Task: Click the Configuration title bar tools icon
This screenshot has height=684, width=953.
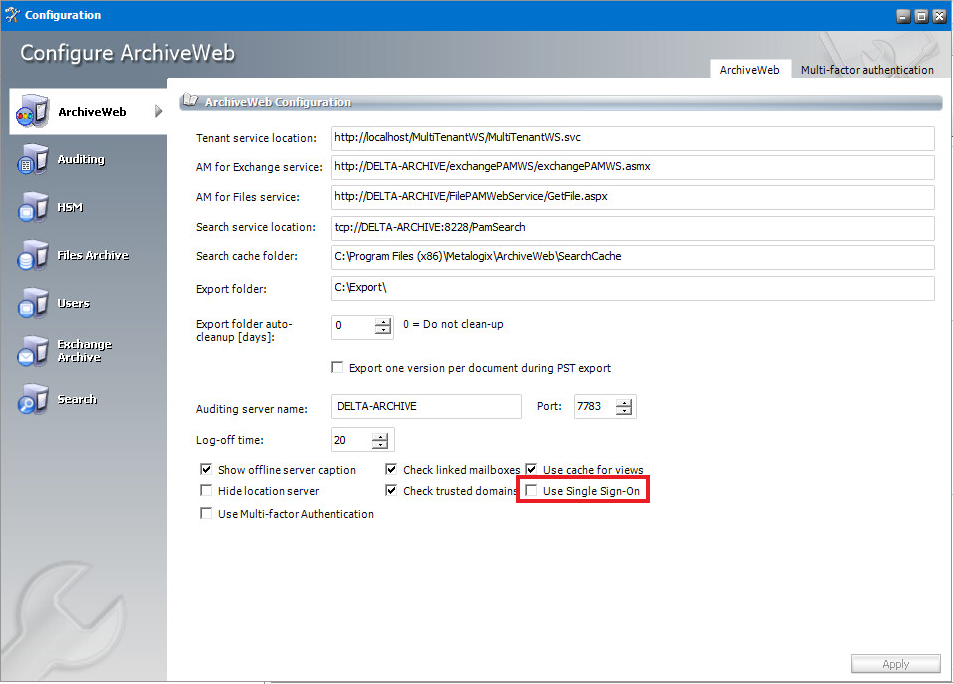Action: [x=12, y=15]
